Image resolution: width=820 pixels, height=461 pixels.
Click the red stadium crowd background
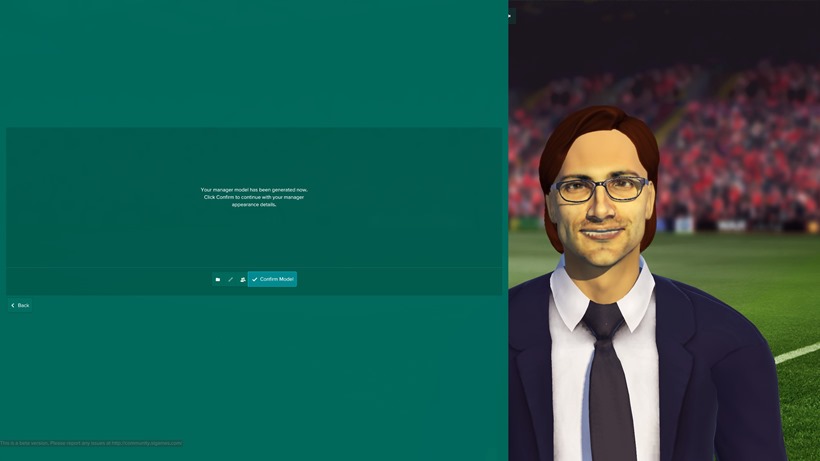pos(743,152)
